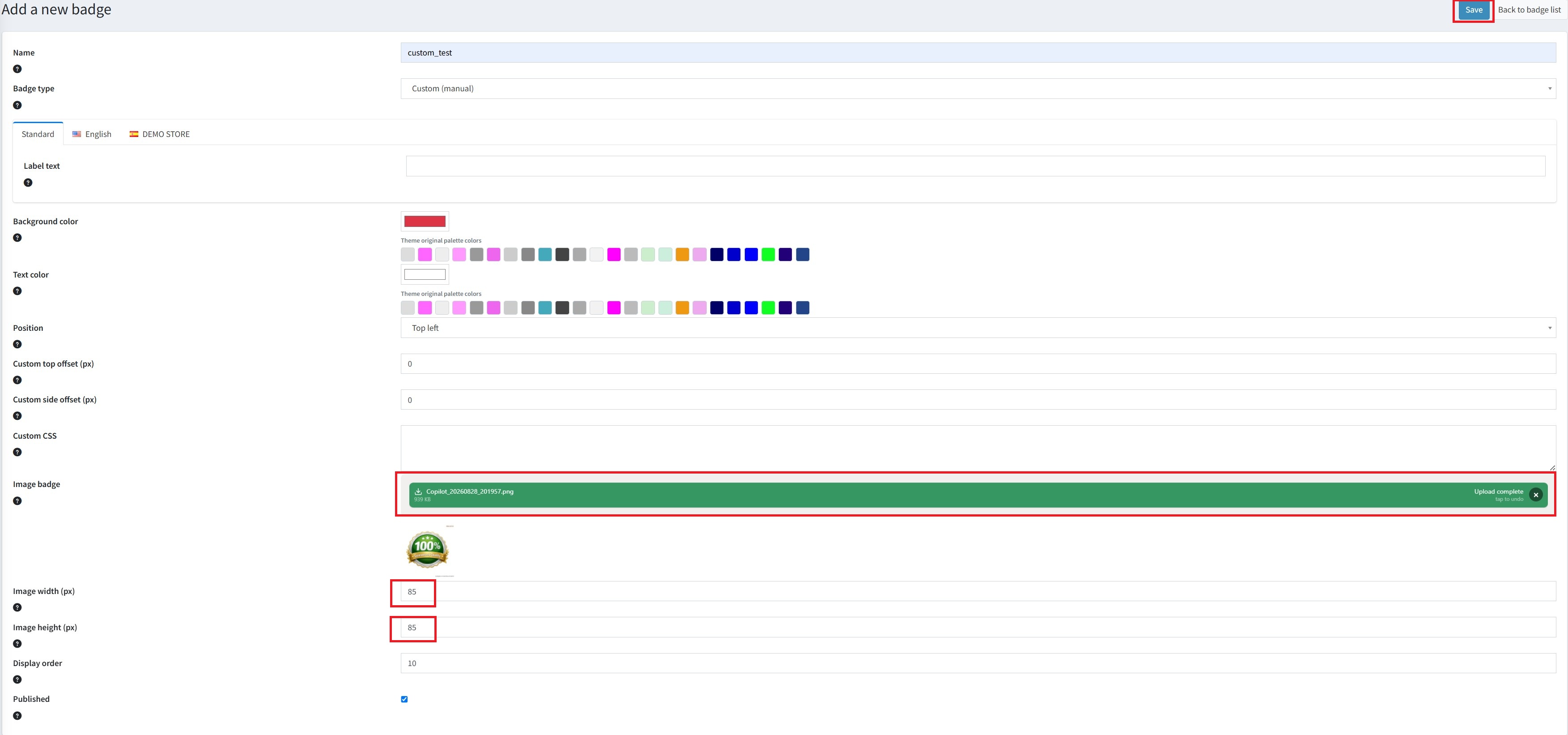Click inside the Custom CSS textarea
The height and width of the screenshot is (735, 1568).
(978, 448)
